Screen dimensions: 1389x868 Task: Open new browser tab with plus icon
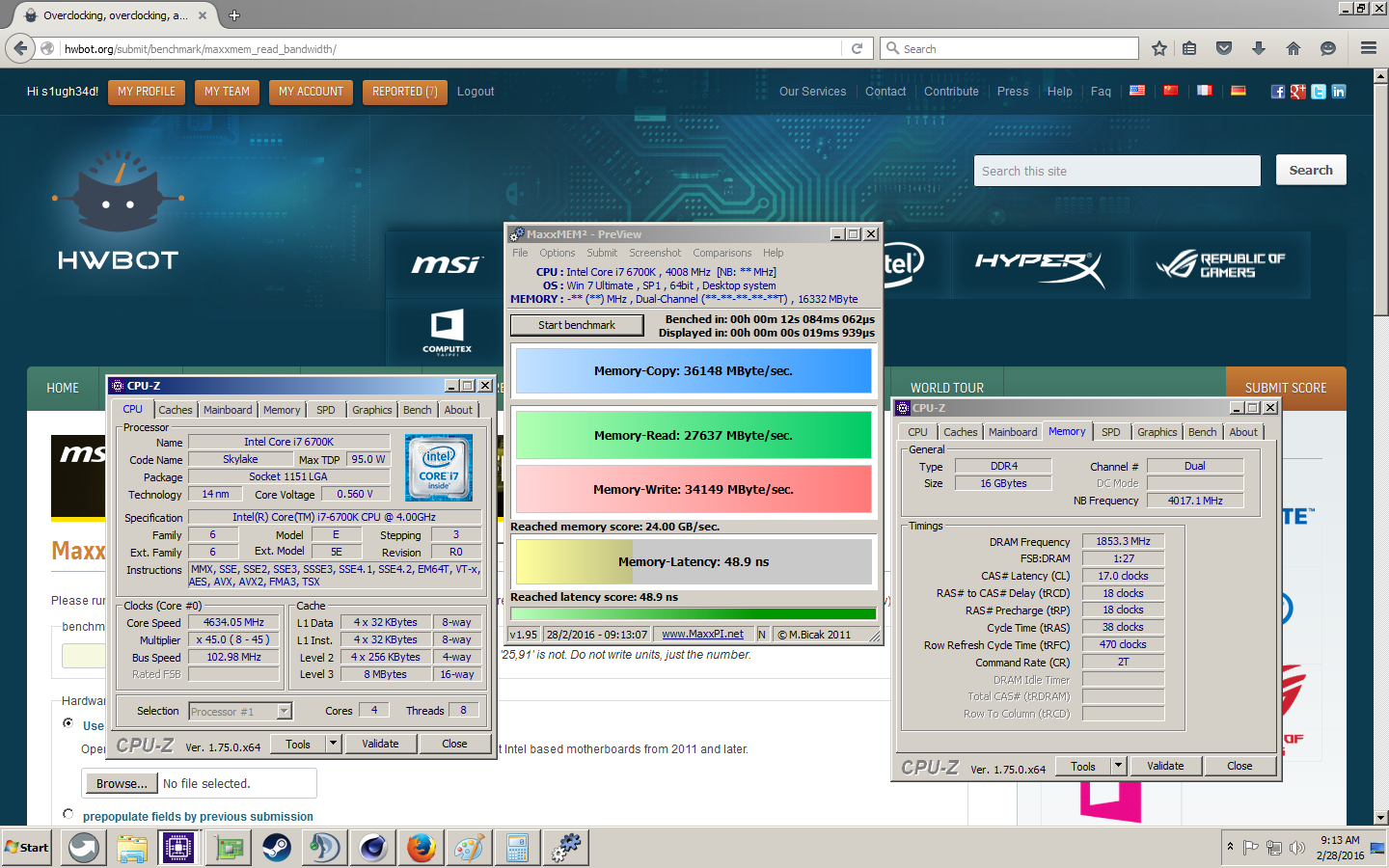[234, 15]
